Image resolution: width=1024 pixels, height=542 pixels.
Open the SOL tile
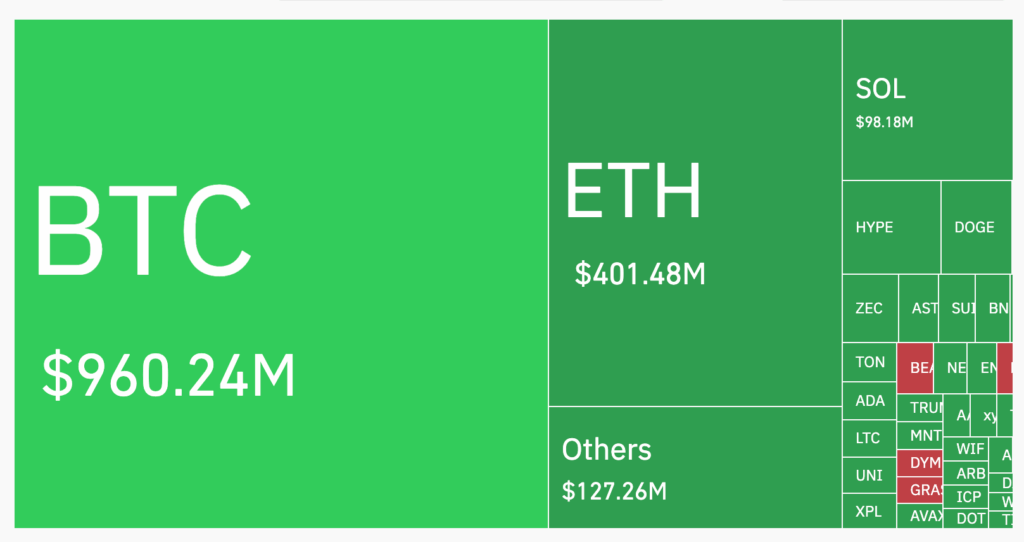click(x=927, y=100)
